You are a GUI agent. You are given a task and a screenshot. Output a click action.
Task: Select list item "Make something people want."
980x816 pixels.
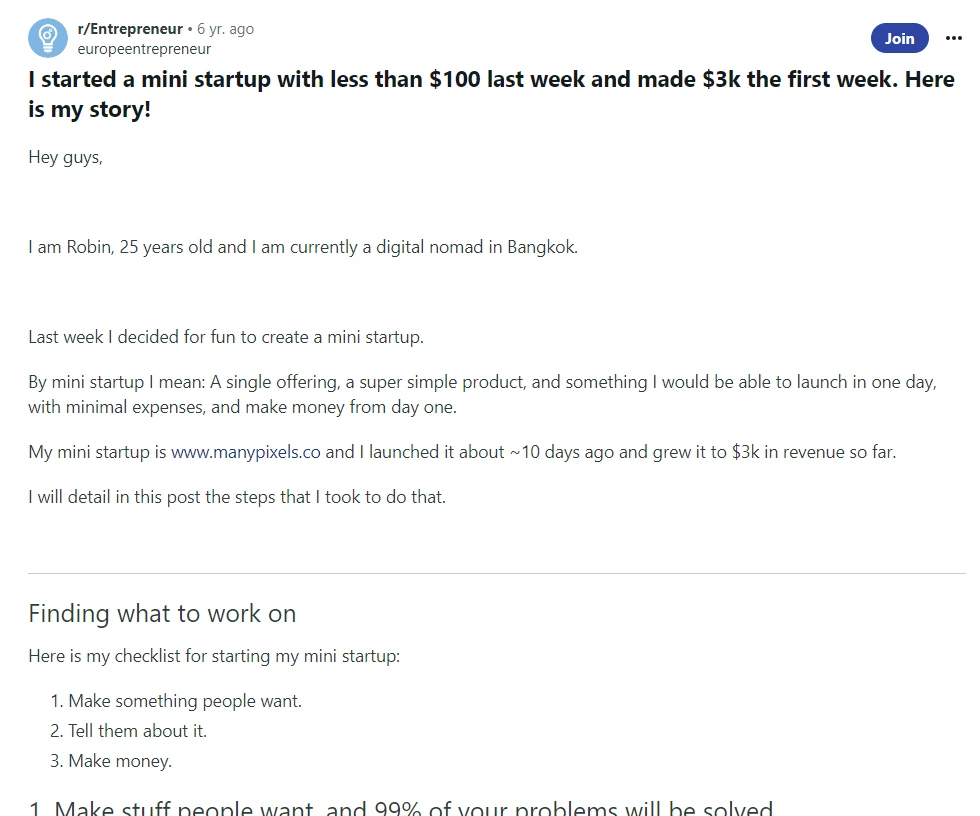coord(184,701)
